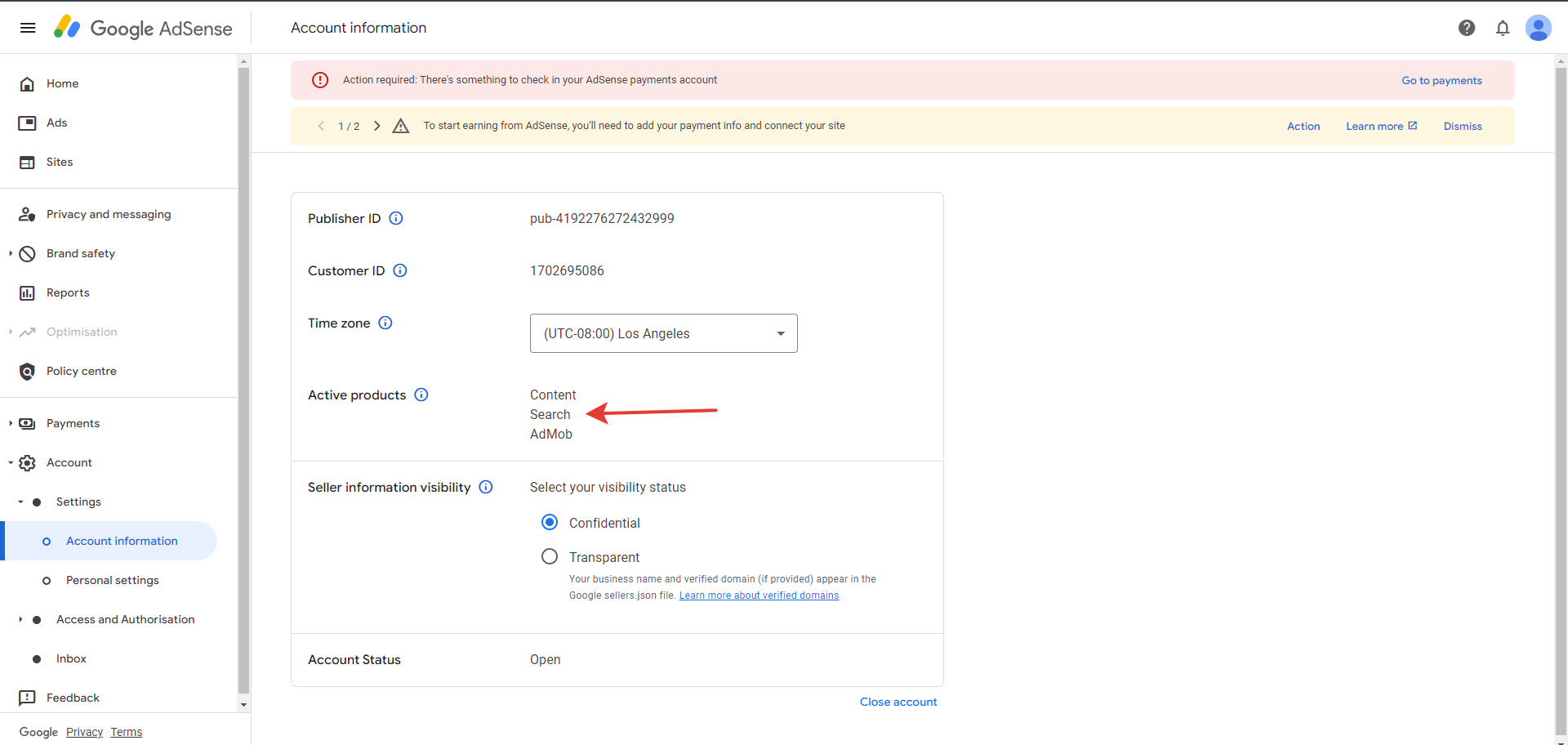Collapse the Account section arrow

[11, 463]
